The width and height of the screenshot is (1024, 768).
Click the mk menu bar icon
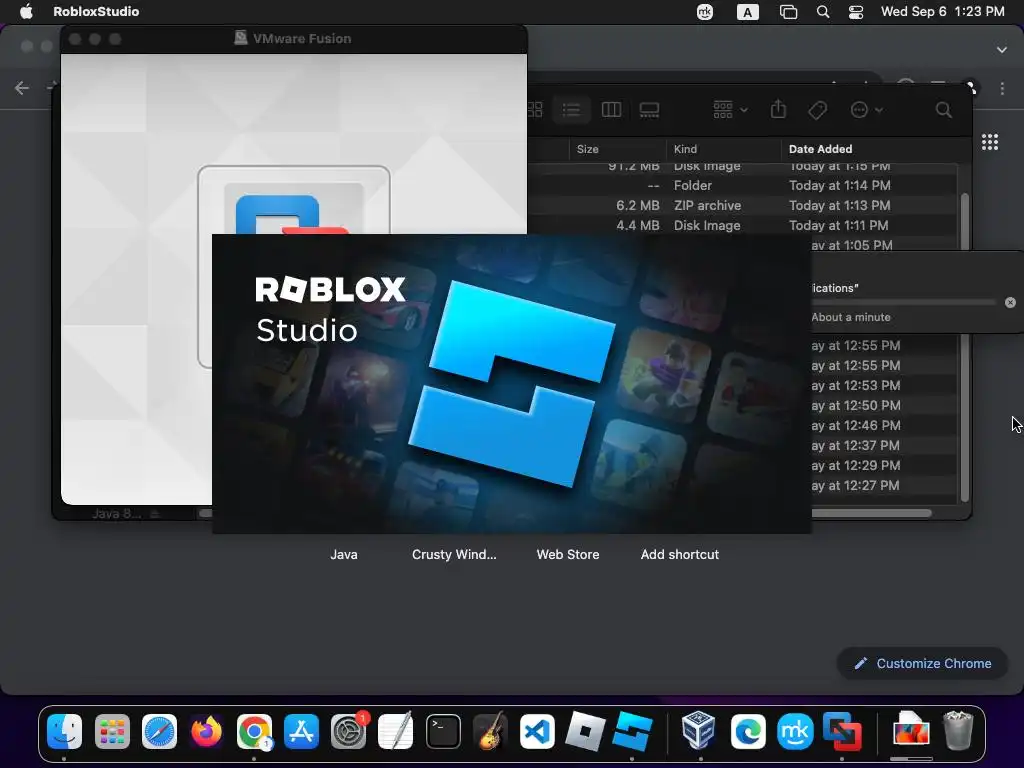pyautogui.click(x=705, y=12)
